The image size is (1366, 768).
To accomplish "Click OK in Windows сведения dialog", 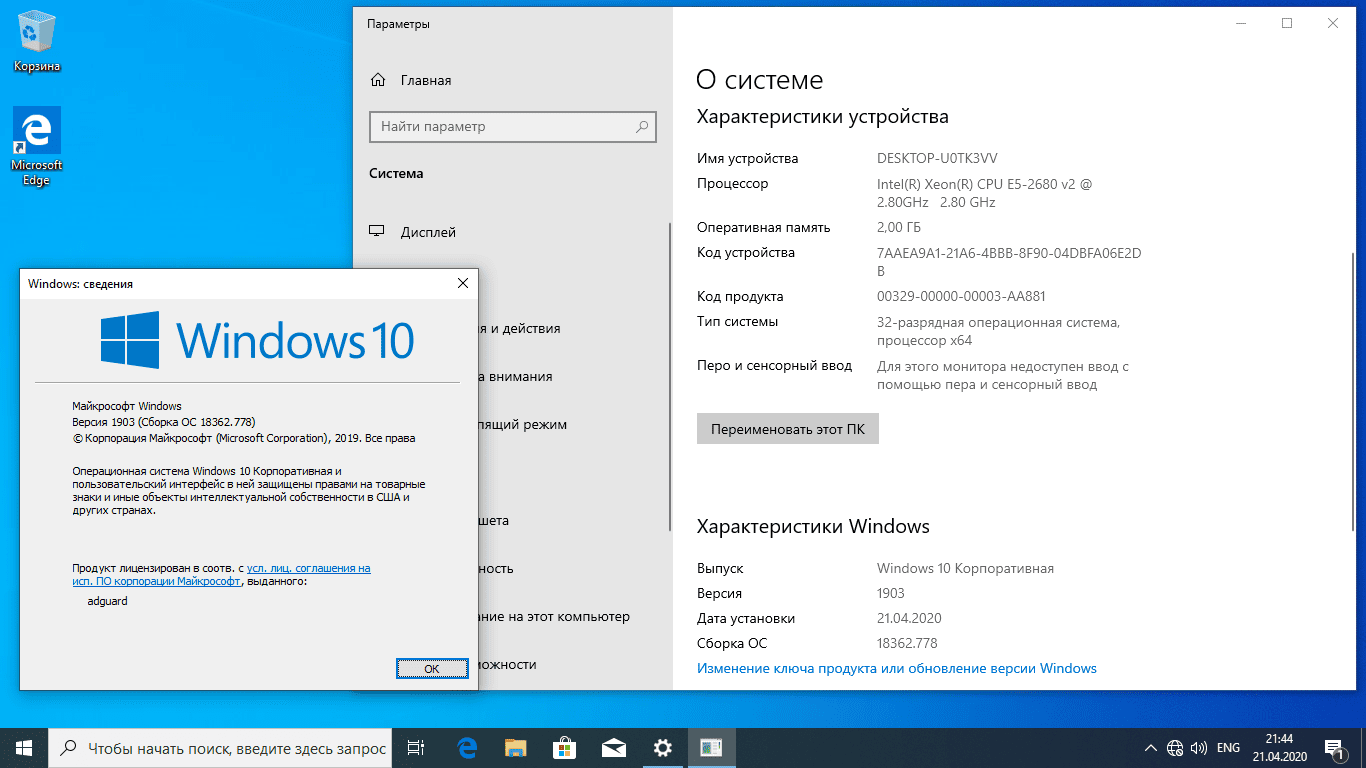I will pyautogui.click(x=432, y=668).
